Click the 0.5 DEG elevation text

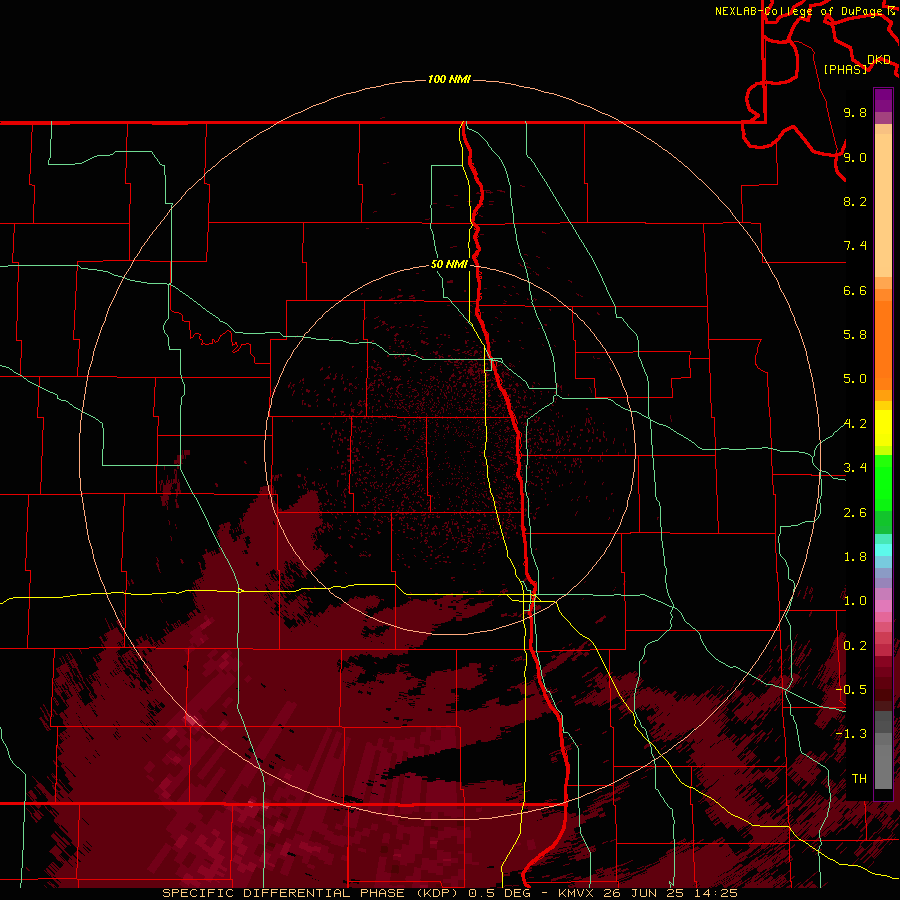coord(499,893)
